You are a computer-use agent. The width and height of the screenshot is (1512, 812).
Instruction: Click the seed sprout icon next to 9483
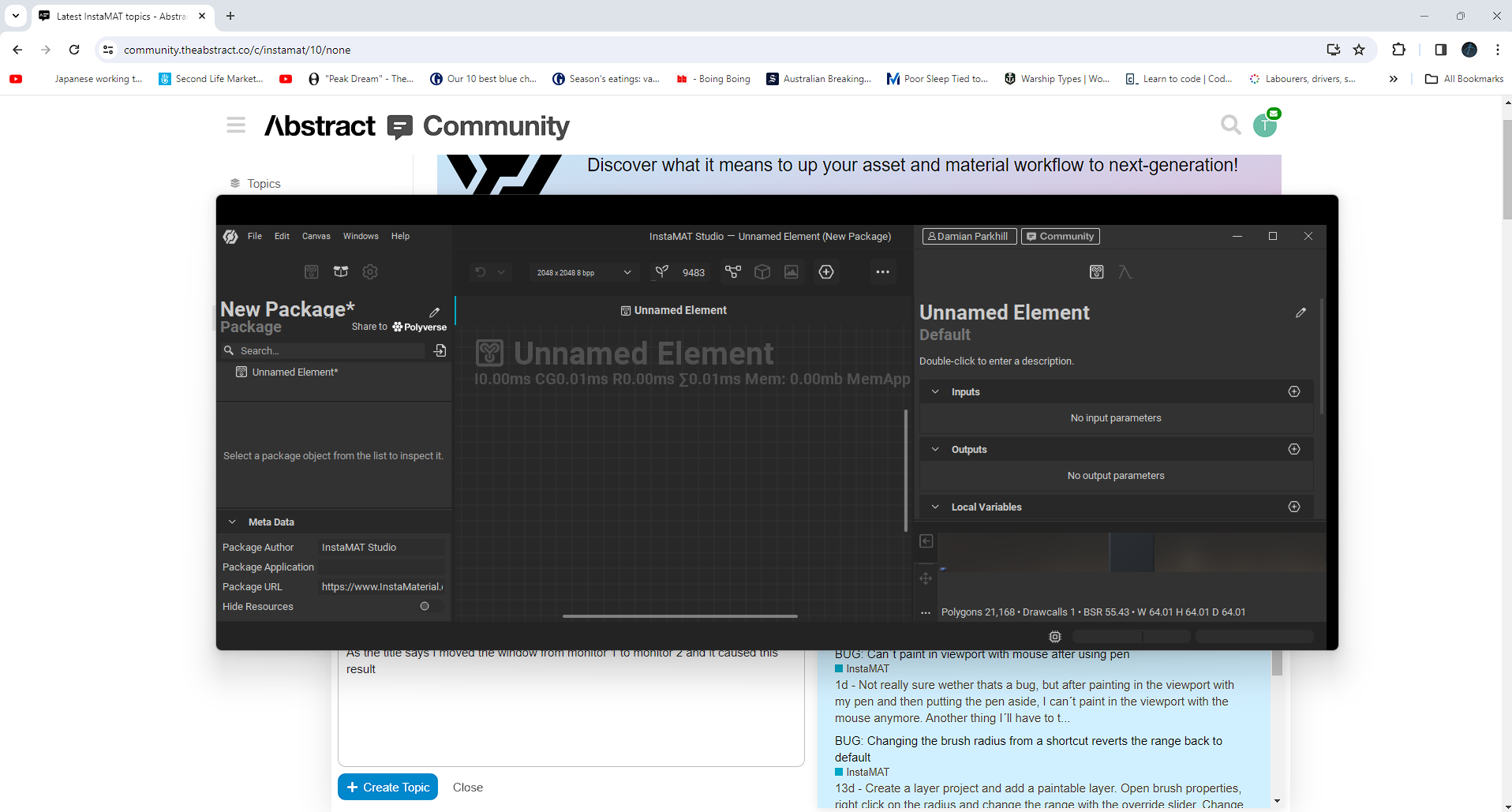click(x=662, y=271)
